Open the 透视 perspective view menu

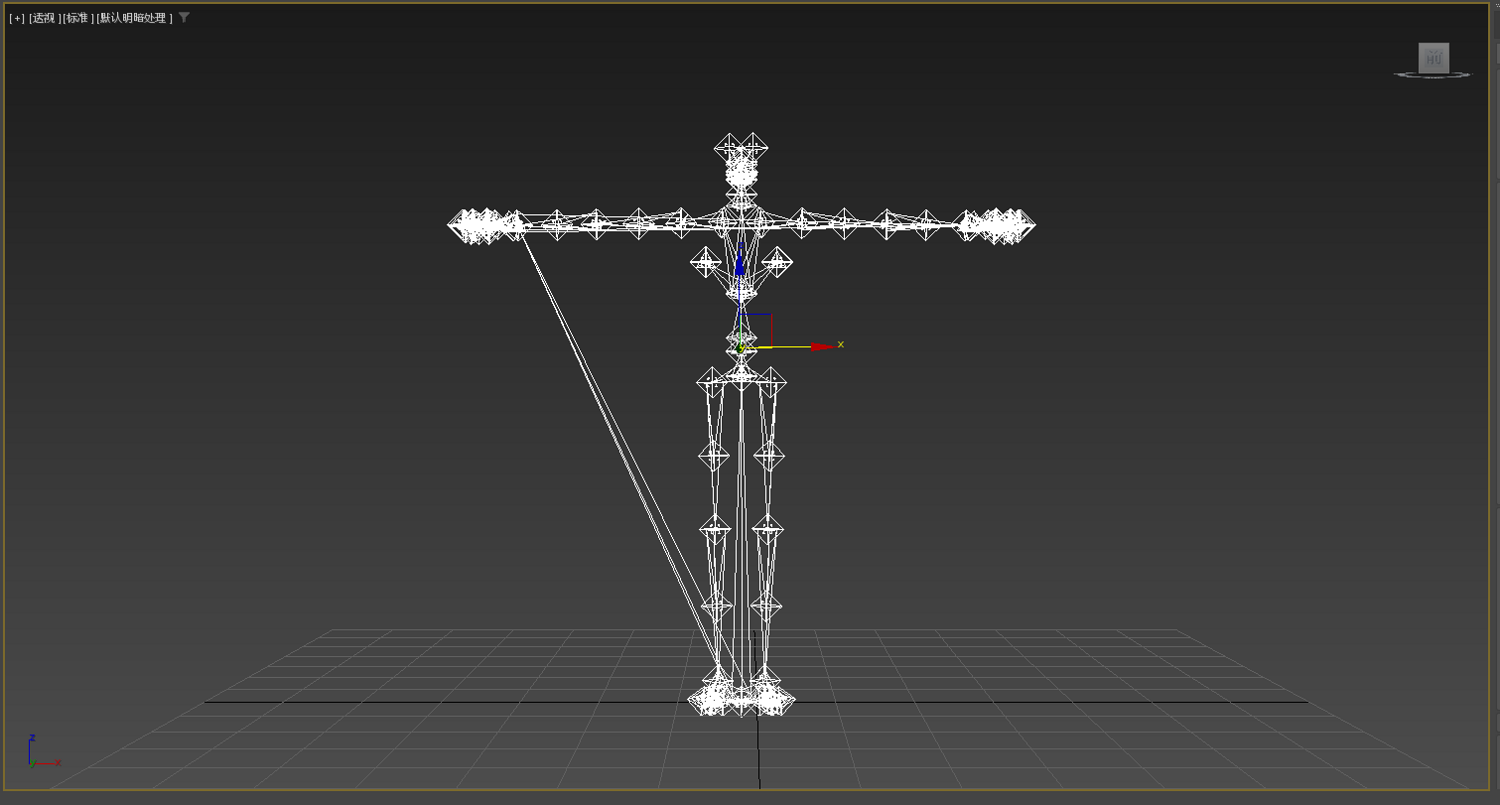pos(43,18)
